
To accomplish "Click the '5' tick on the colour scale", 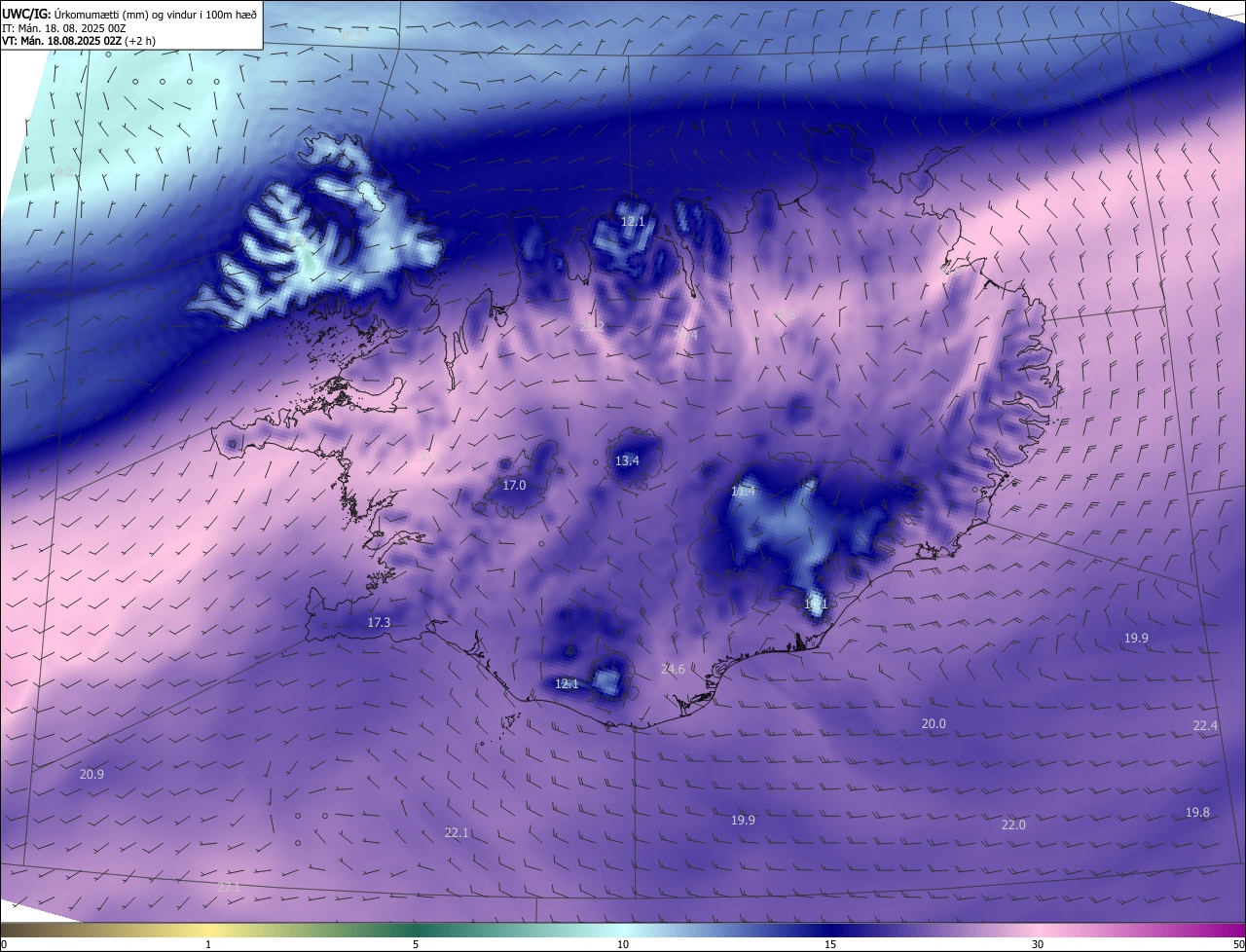I will pyautogui.click(x=416, y=945).
